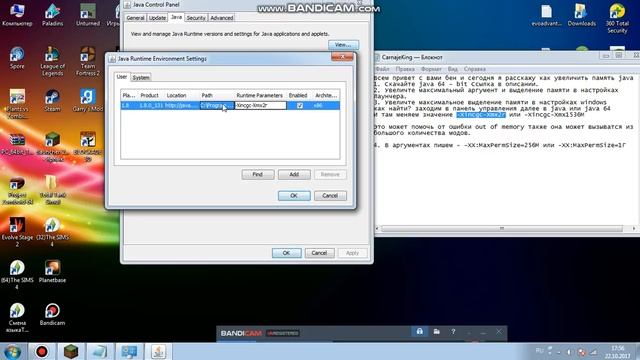Switch to the Java taskbar icon
The height and width of the screenshot is (360, 640).
[158, 351]
